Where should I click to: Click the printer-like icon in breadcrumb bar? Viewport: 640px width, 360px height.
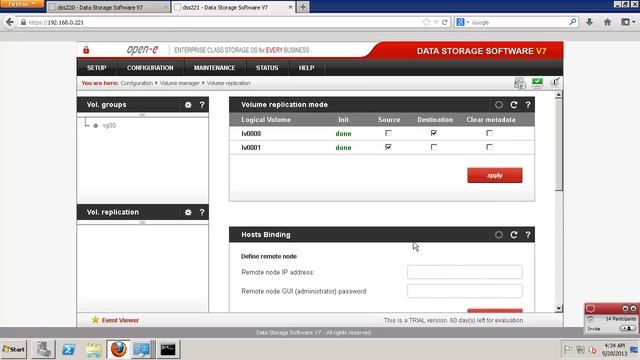tap(520, 83)
